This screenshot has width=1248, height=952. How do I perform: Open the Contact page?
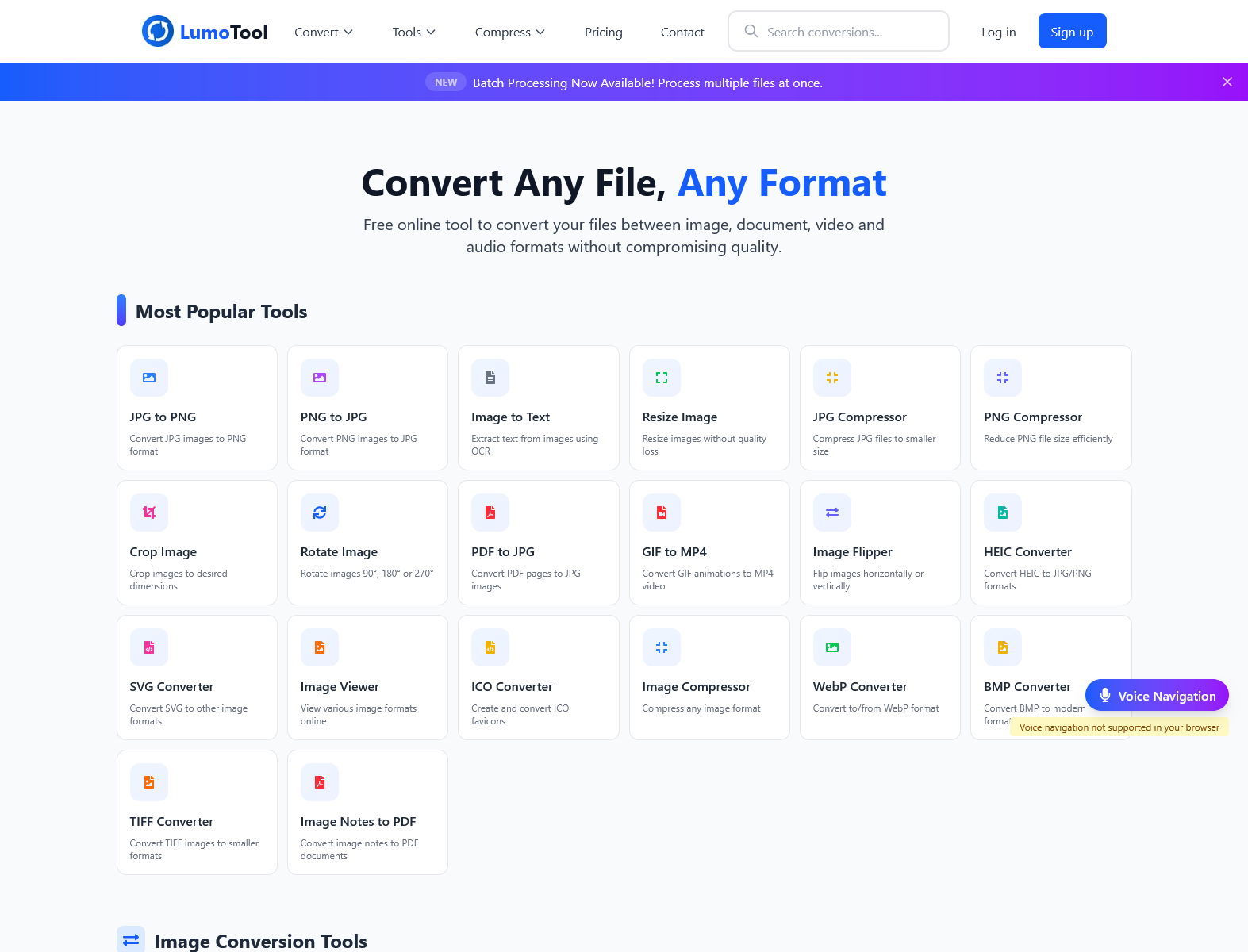pos(682,32)
